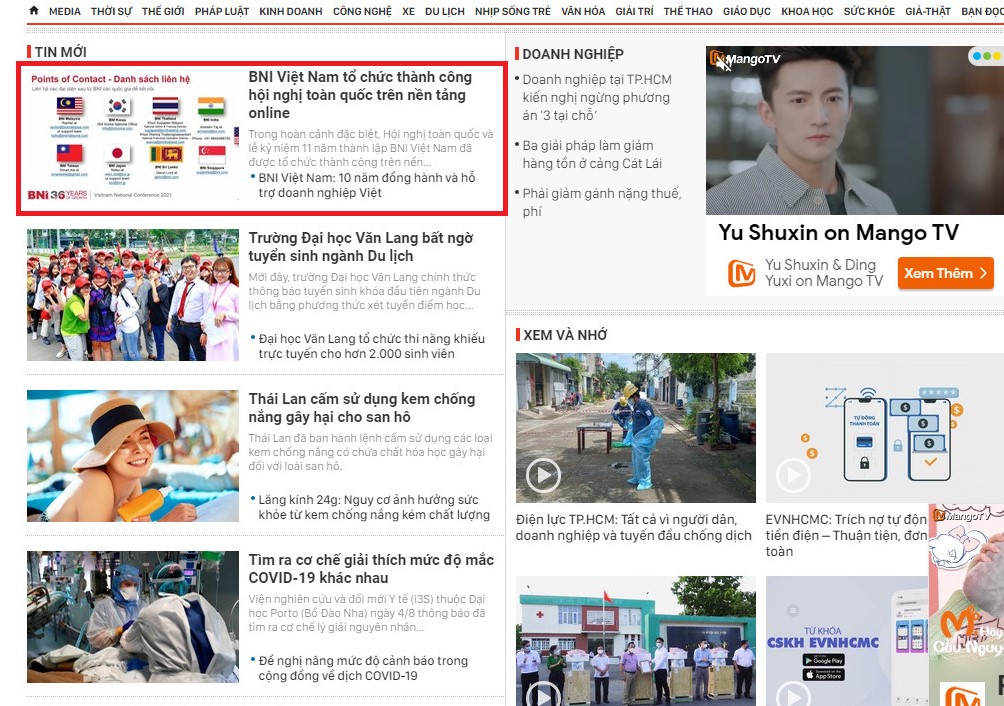The width and height of the screenshot is (1004, 706).
Task: Open the DOANH NGHIỆP section heading
Action: [572, 54]
